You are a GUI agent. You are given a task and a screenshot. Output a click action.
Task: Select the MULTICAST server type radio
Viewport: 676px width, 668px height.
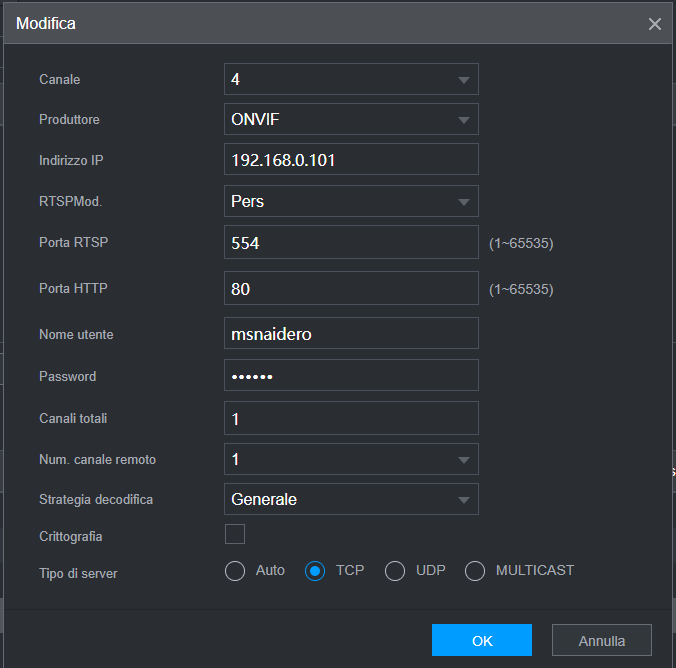tap(475, 571)
